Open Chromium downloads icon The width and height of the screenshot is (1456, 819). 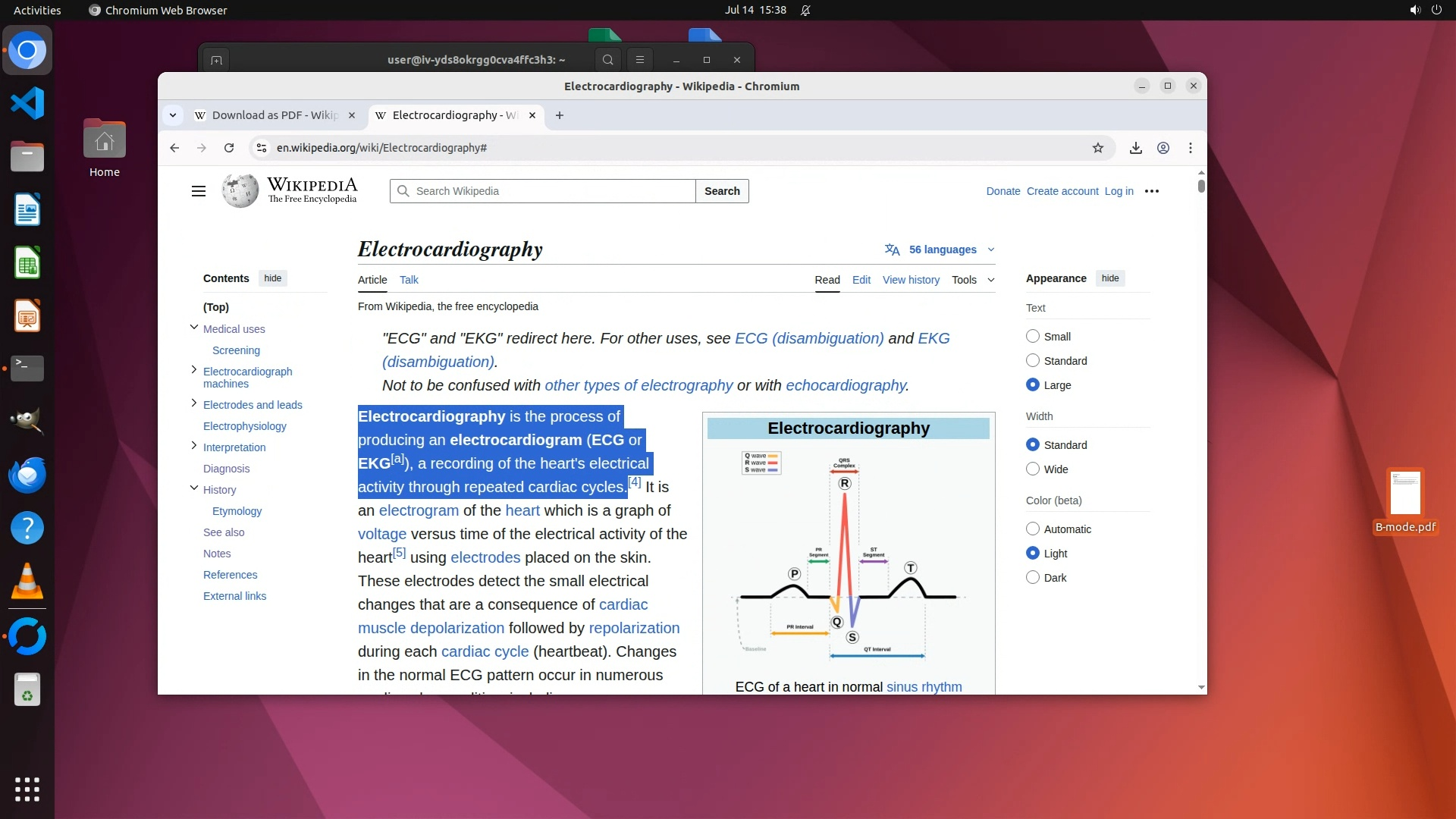point(1135,148)
